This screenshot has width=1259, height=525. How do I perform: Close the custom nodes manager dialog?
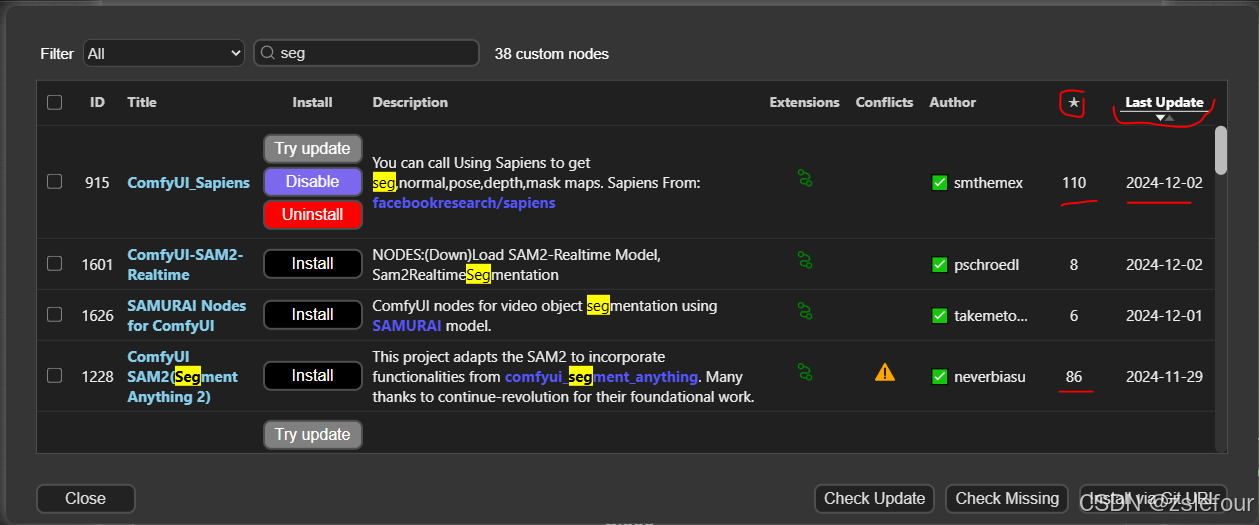(x=86, y=498)
